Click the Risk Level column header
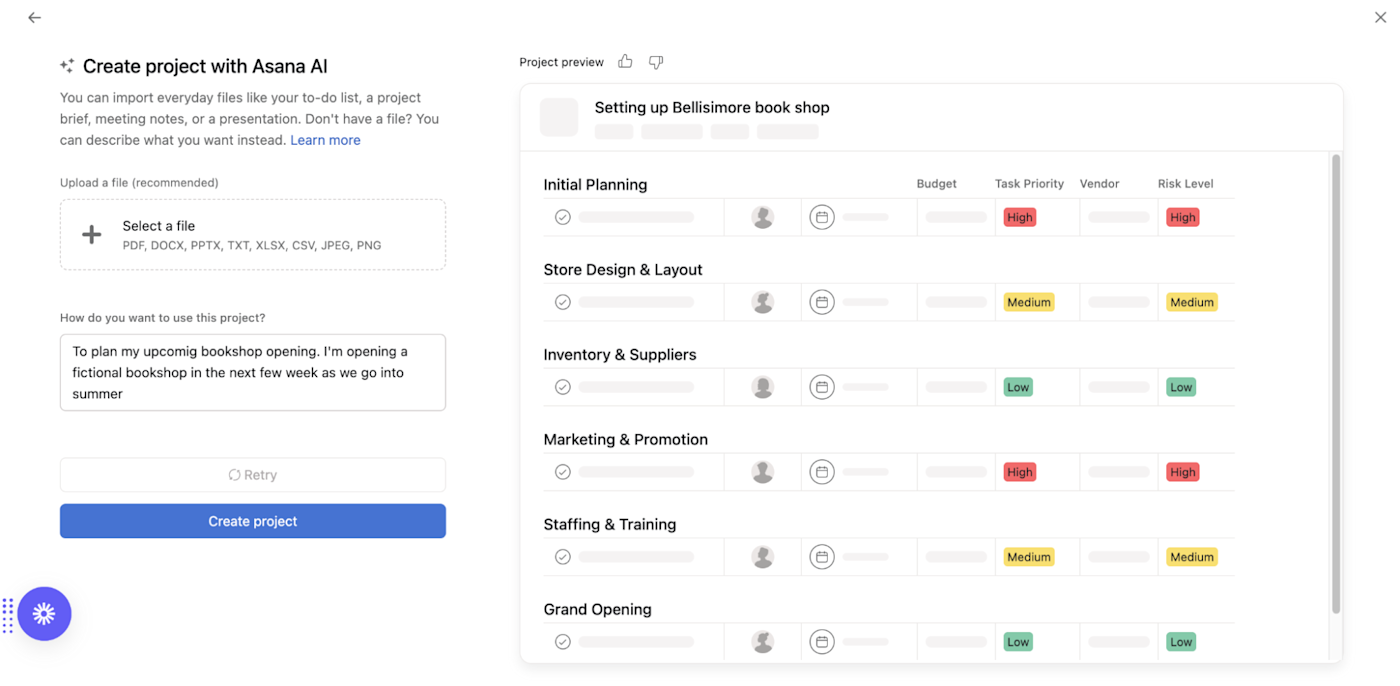This screenshot has height=686, width=1400. click(1185, 184)
